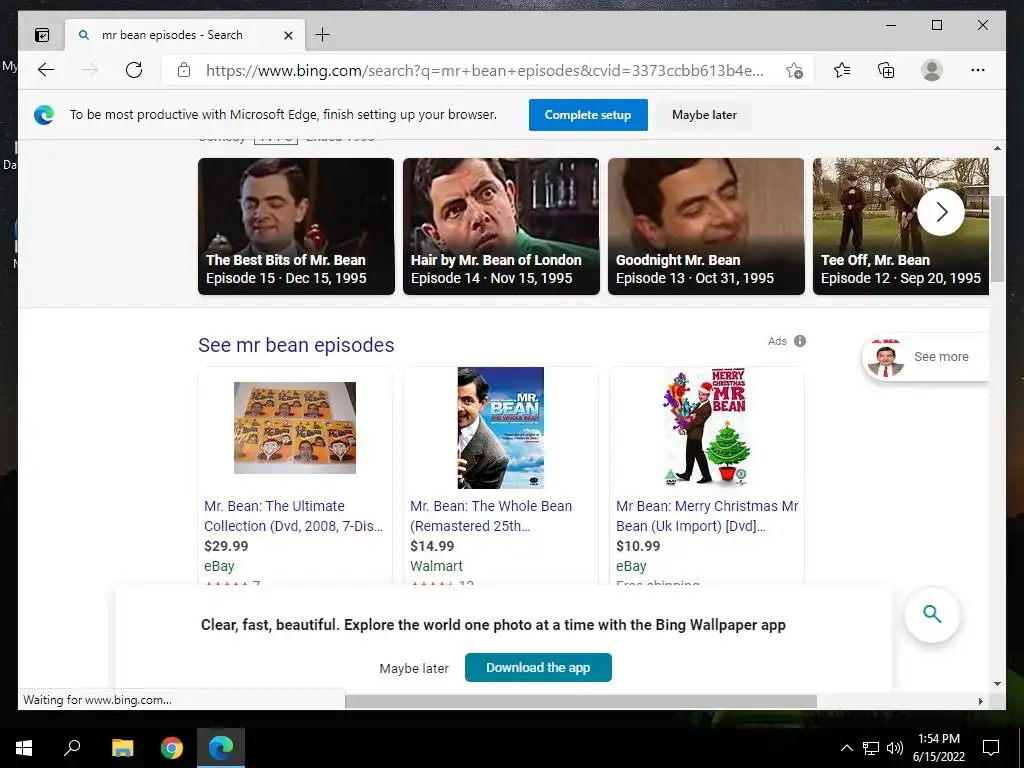Open The Whole Bean DVD cover image
Viewport: 1024px width, 768px height.
tap(501, 428)
